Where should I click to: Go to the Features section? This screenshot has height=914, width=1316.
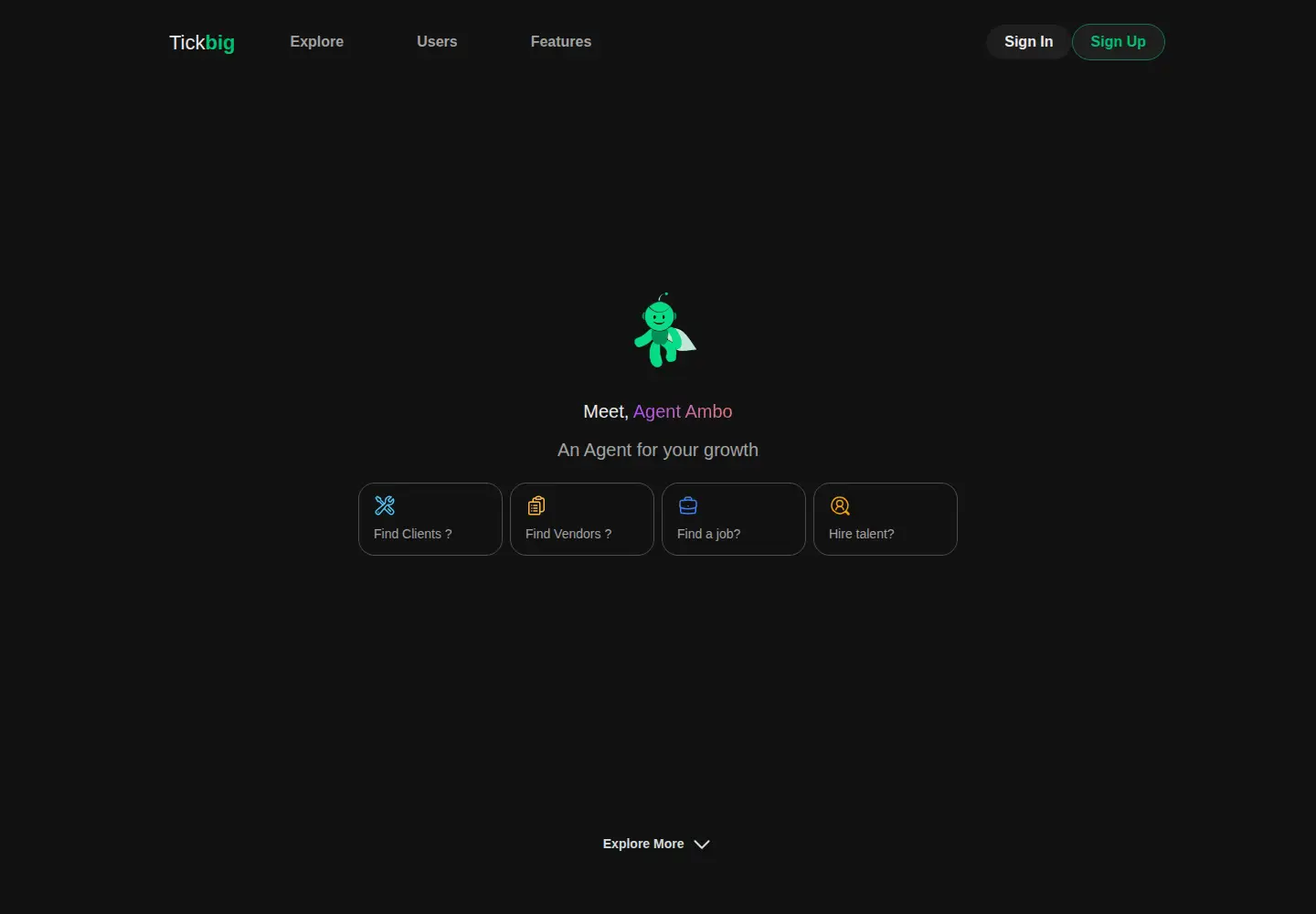(561, 41)
